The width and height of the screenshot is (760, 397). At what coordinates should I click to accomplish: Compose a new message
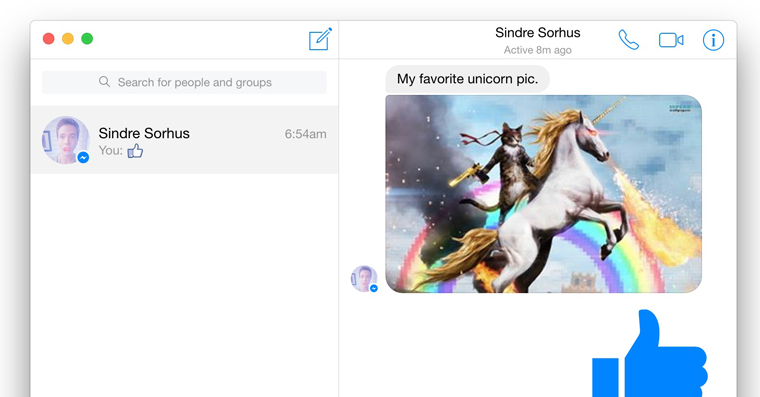click(320, 39)
